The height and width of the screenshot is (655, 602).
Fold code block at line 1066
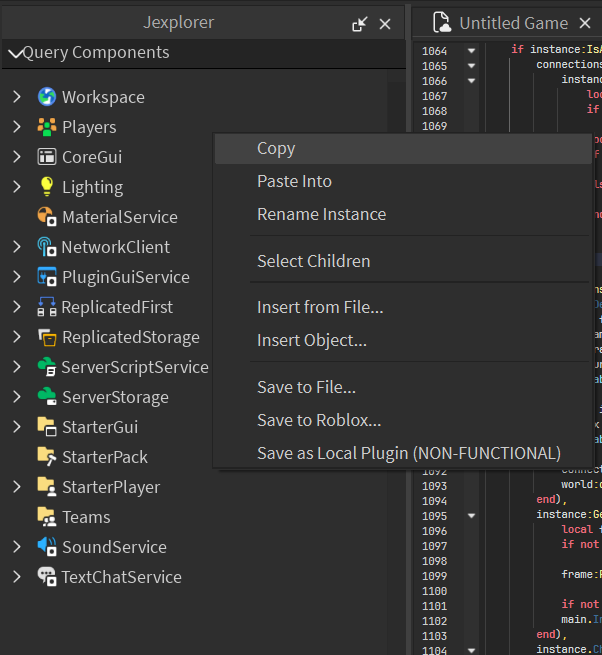point(471,81)
